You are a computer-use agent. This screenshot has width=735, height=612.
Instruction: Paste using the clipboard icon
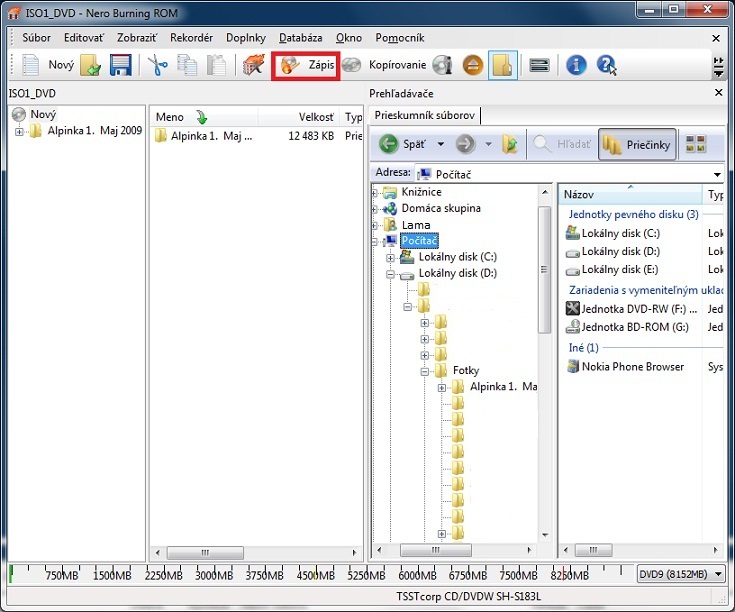tap(216, 65)
